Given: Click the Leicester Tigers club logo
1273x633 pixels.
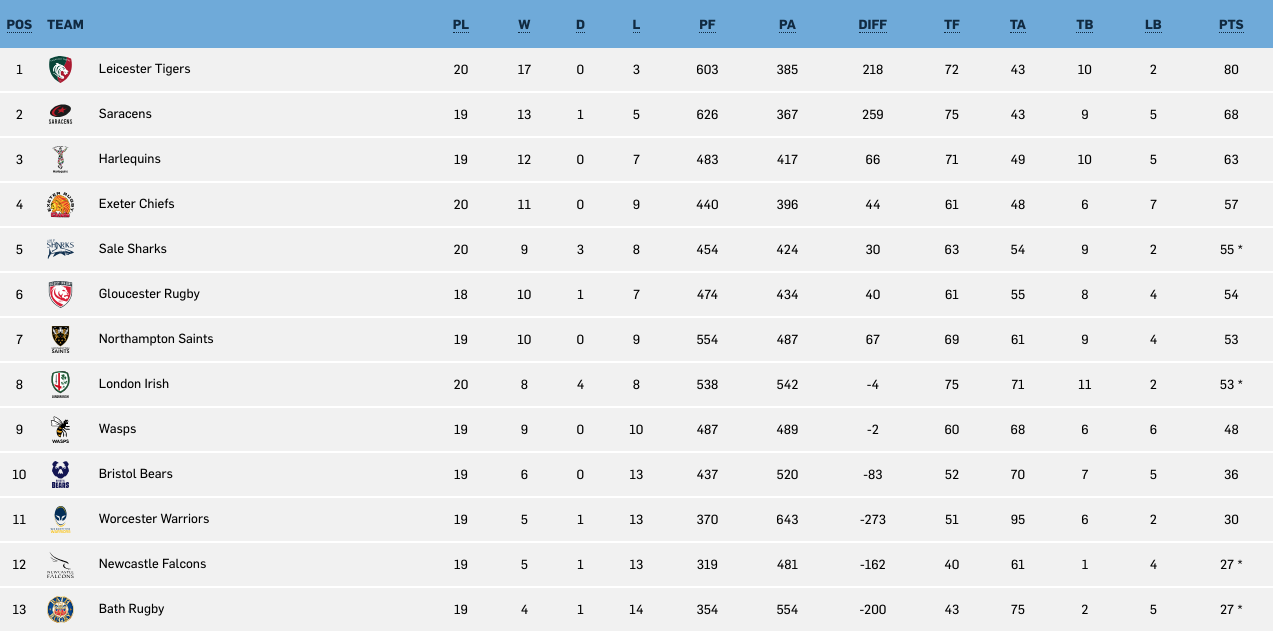Looking at the screenshot, I should [x=60, y=70].
